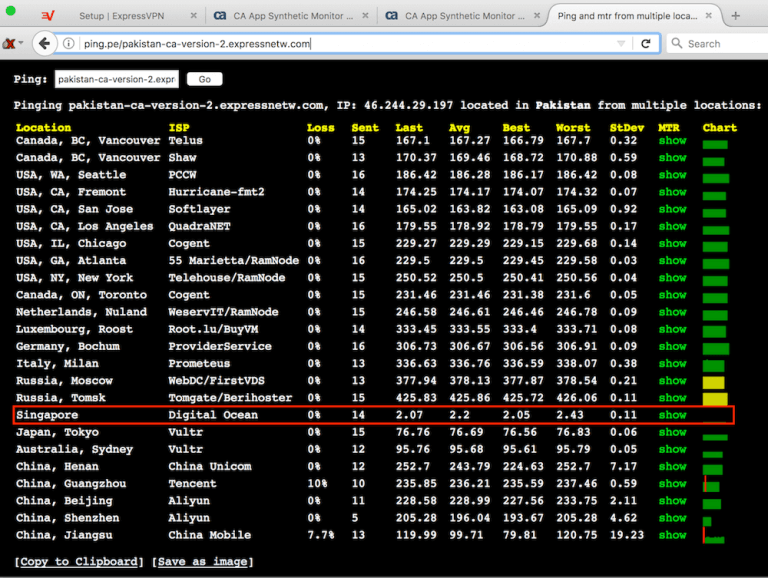Show MTR for Atlanta RamNode row
This screenshot has height=578, width=768.
pos(672,261)
